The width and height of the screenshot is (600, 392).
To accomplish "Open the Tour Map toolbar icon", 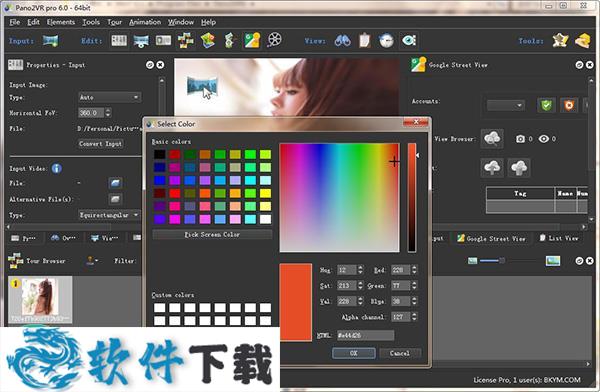I will tap(208, 40).
